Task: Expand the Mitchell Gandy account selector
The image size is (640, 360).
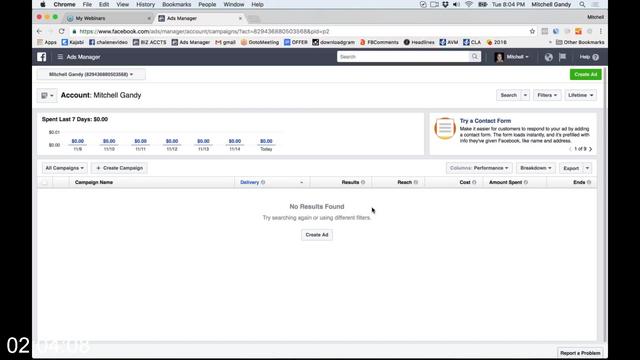Action: click(x=91, y=74)
